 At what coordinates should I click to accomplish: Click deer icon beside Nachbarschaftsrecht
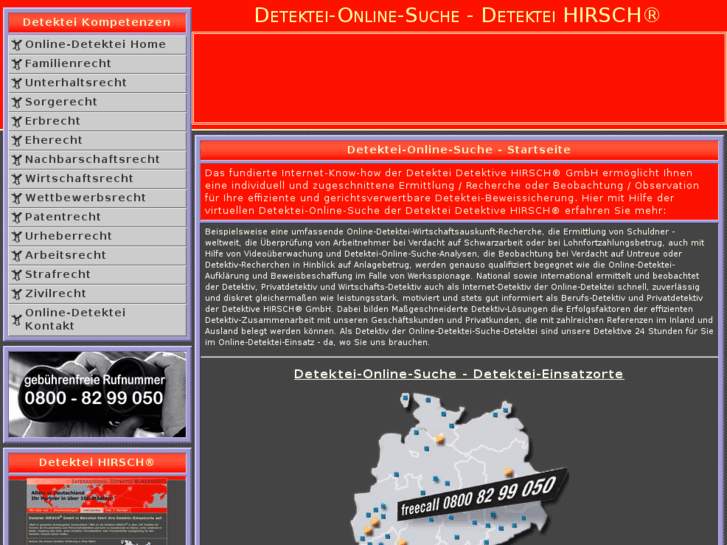click(x=17, y=160)
